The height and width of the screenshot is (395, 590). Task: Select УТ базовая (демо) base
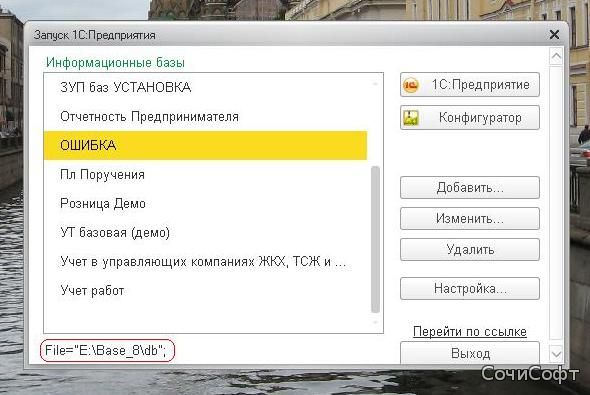click(x=205, y=232)
